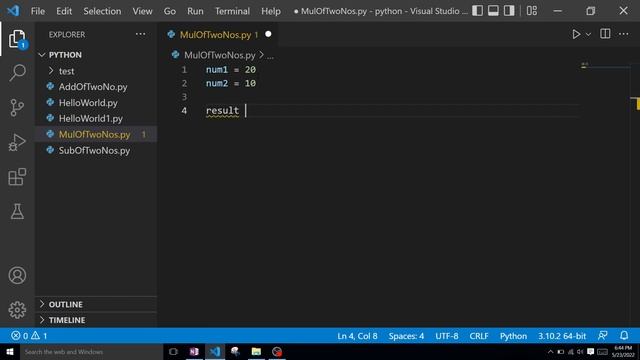Open the Testing flask view
The height and width of the screenshot is (360, 640).
(x=17, y=211)
